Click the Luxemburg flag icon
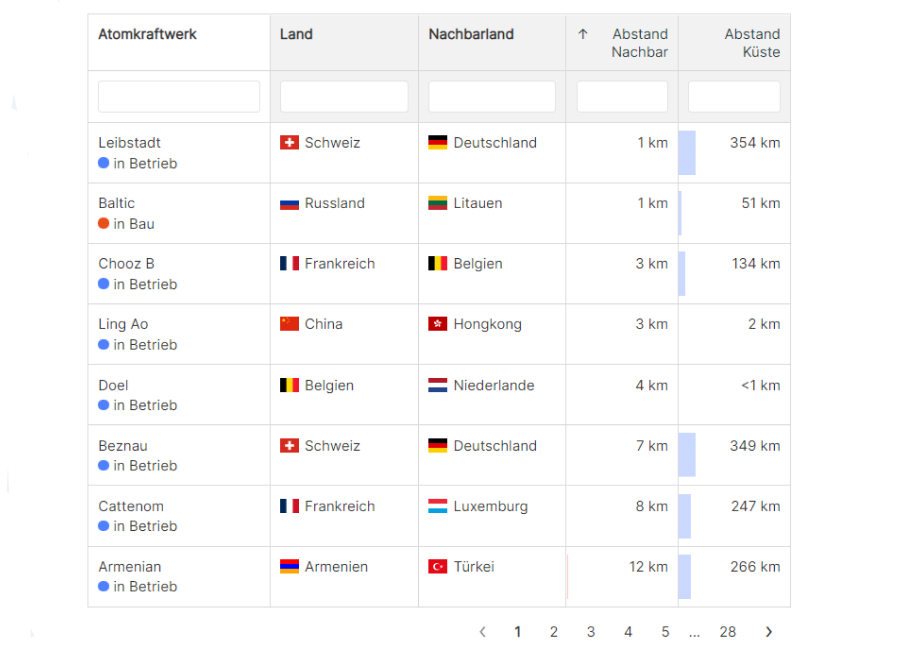Screen dimensions: 900x650 [437, 506]
